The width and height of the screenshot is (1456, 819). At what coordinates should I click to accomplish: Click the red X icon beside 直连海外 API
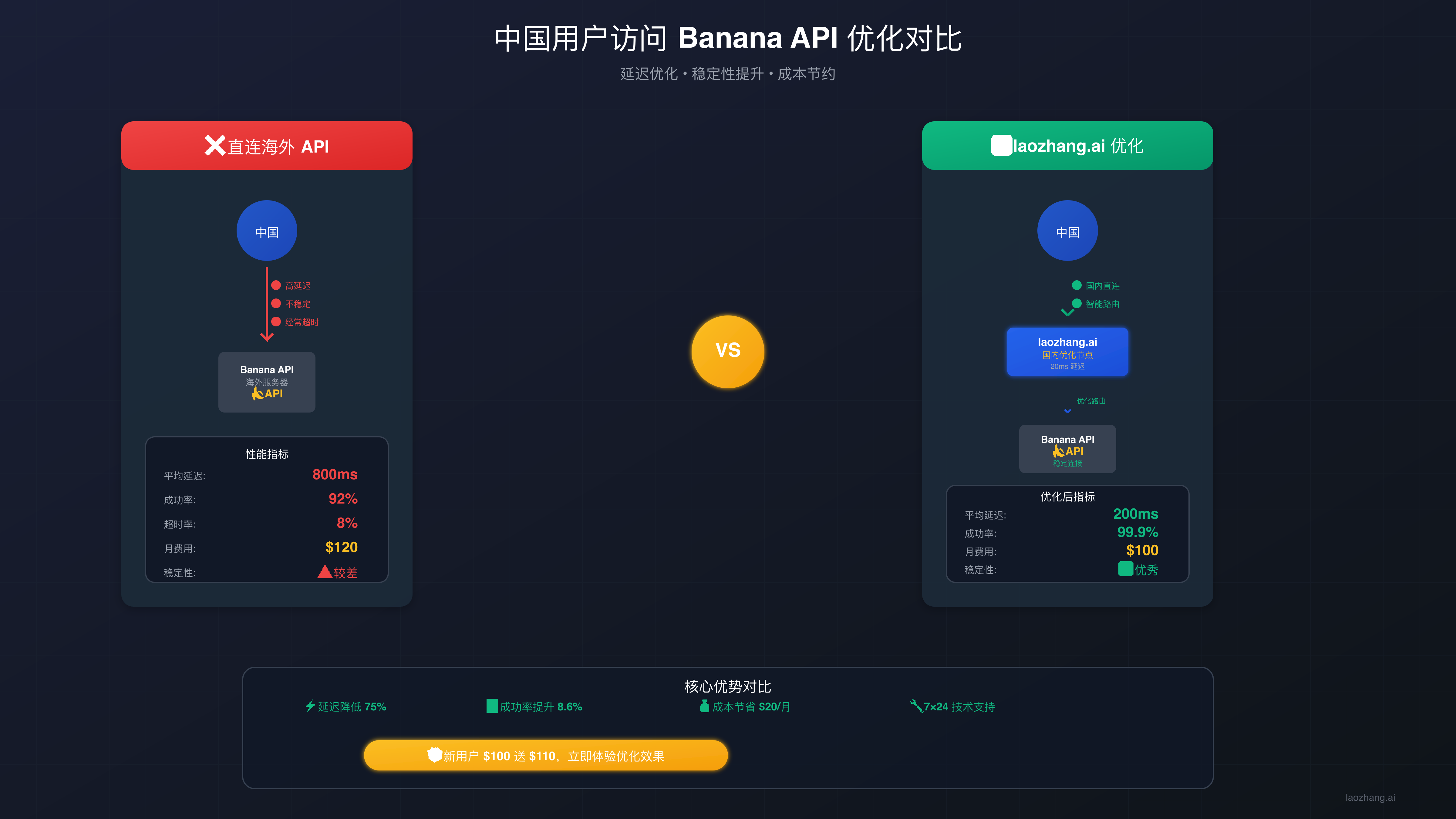pyautogui.click(x=215, y=145)
